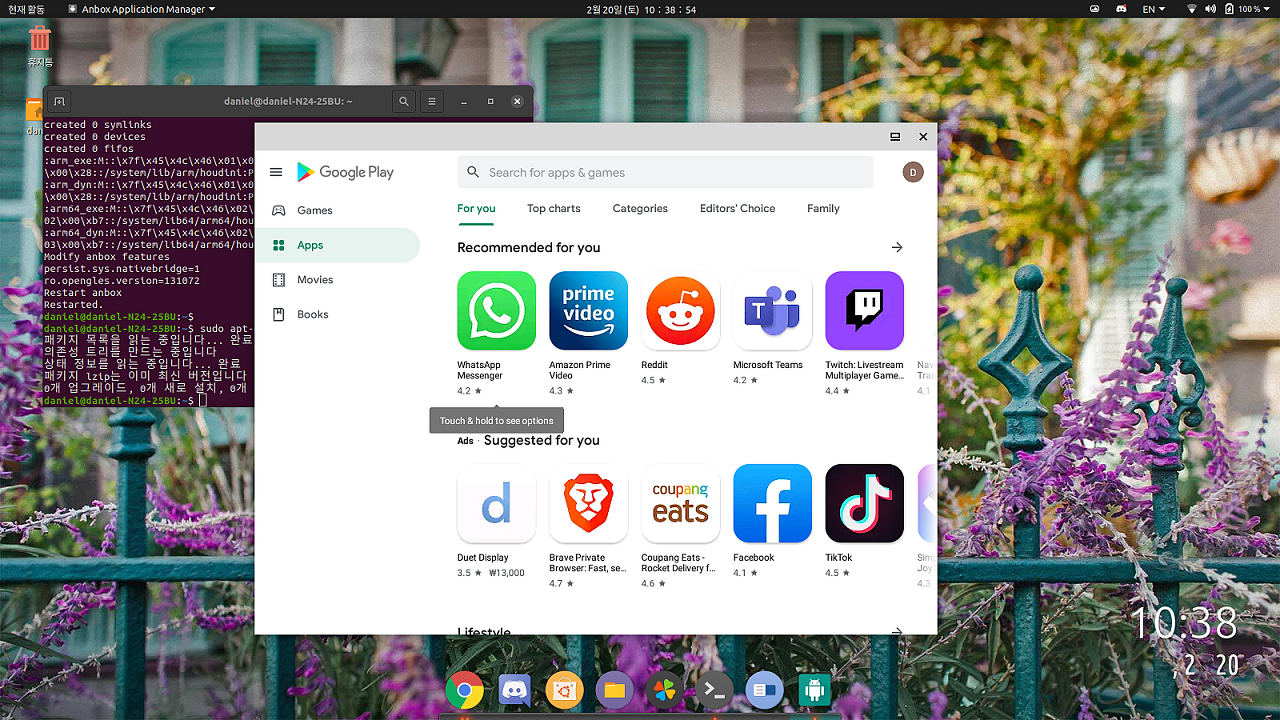Open Facebook app icon

772,504
